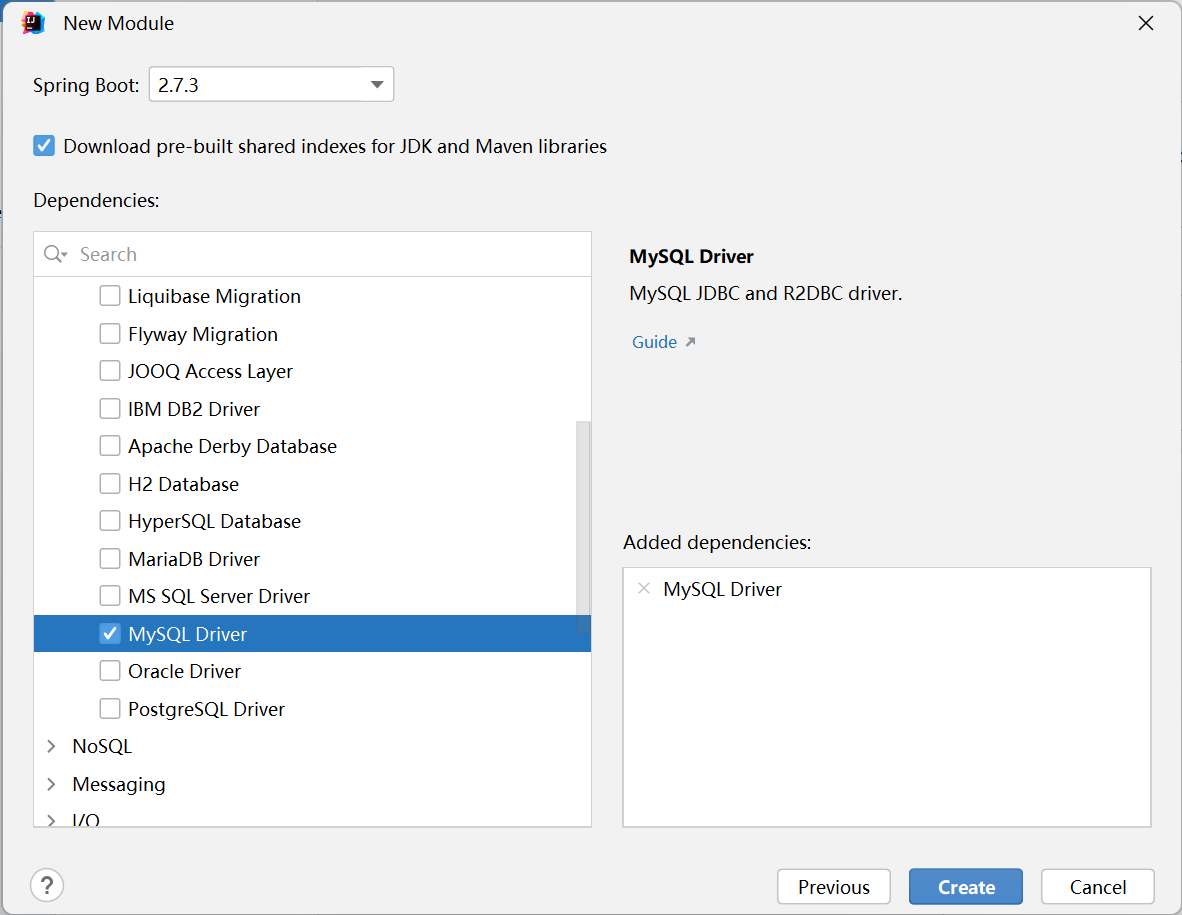Close the New Module dialog
This screenshot has height=915, width=1182.
(1146, 23)
